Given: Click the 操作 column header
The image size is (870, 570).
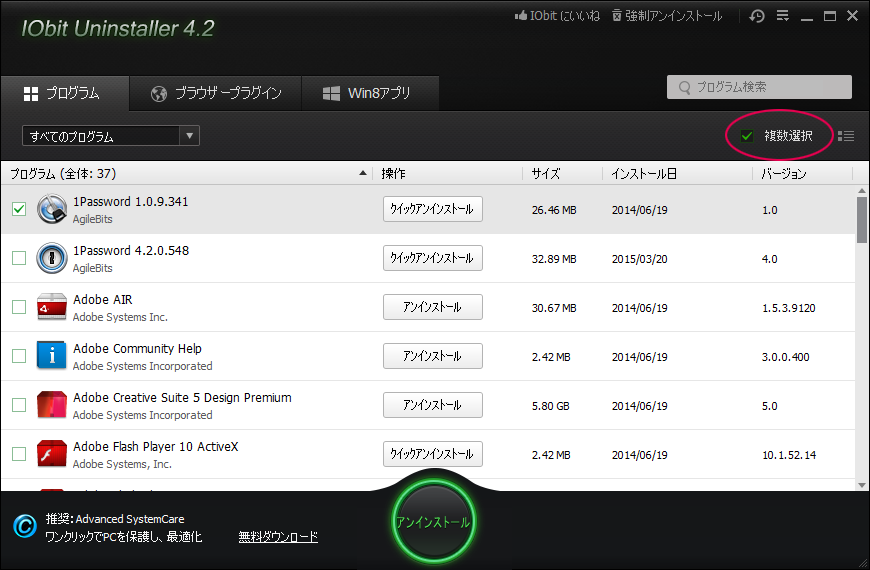Looking at the screenshot, I should [x=447, y=174].
